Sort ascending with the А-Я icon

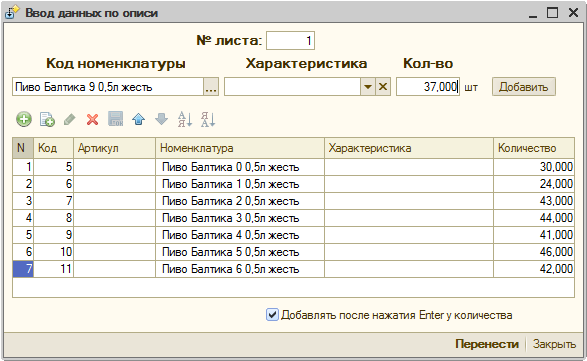tap(185, 119)
